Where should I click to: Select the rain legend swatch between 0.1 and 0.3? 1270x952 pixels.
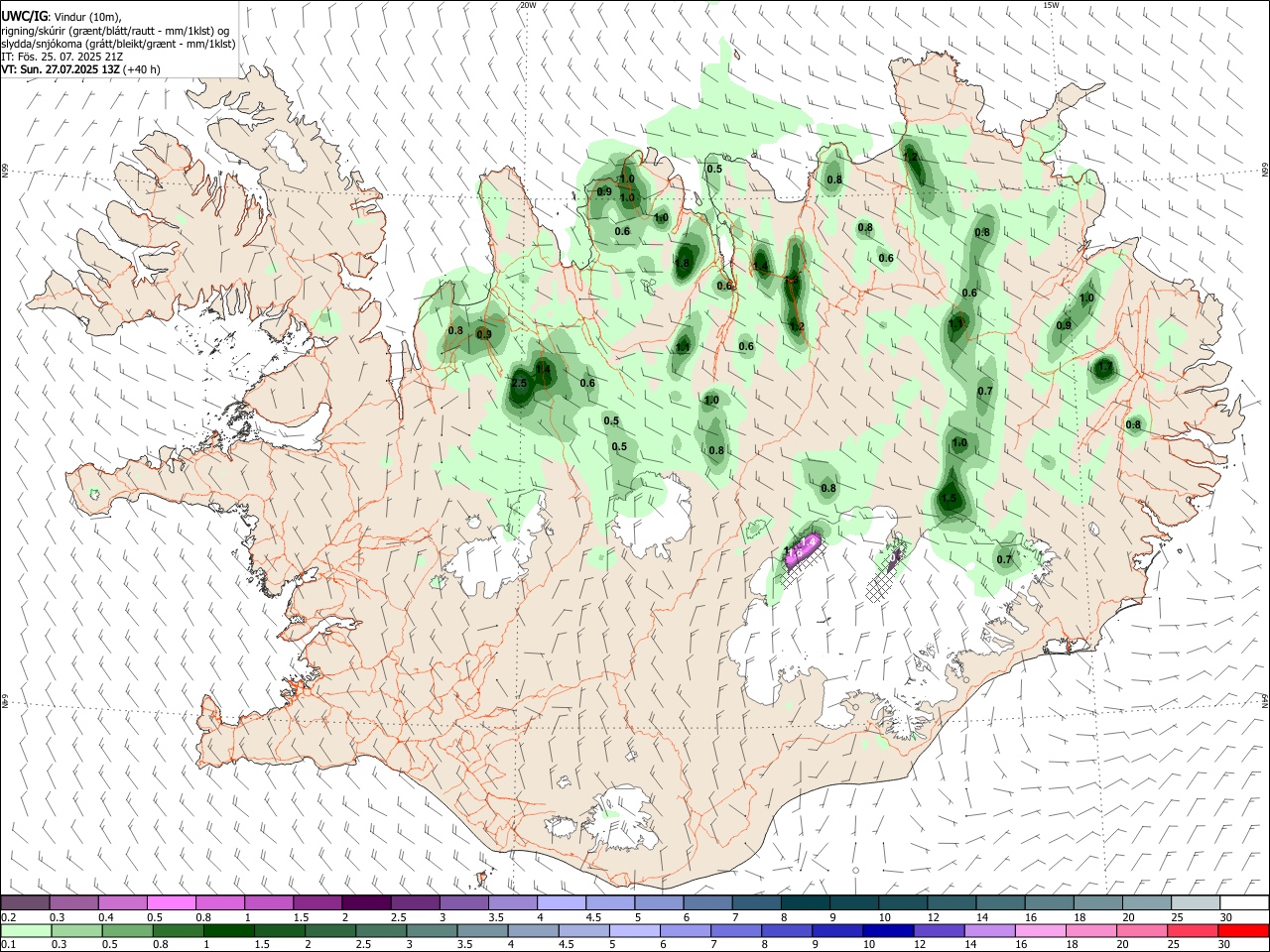27,930
